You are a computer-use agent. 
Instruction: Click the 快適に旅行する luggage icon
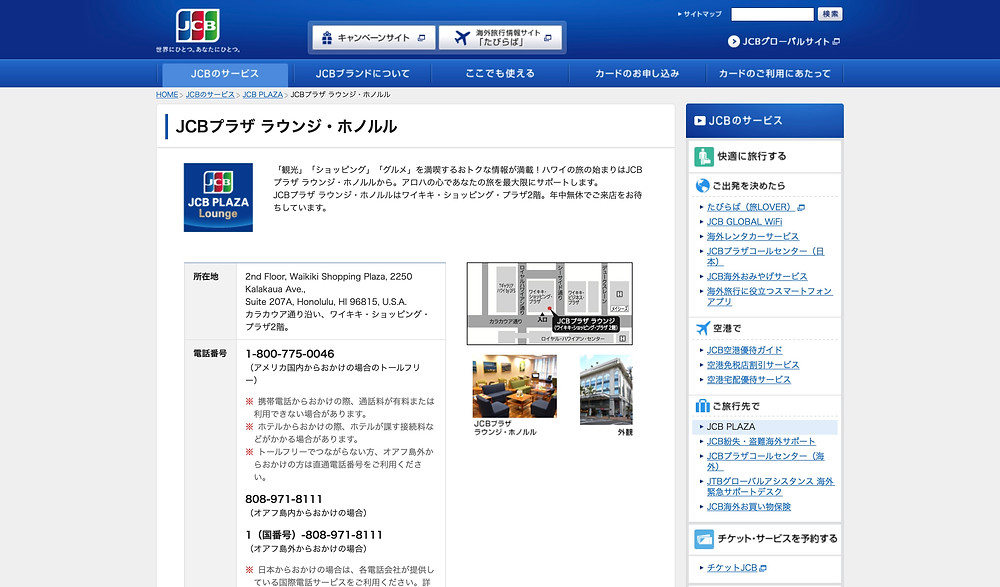[x=703, y=156]
